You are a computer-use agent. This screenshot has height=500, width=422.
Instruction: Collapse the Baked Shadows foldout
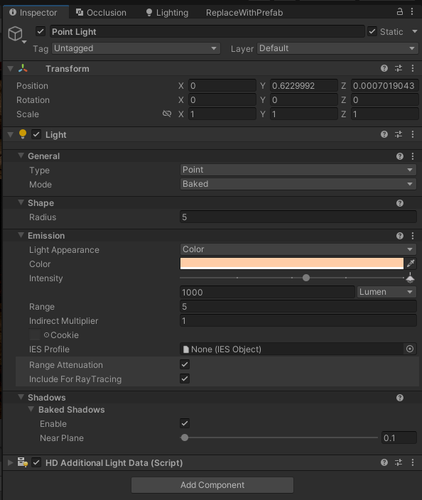(x=31, y=409)
